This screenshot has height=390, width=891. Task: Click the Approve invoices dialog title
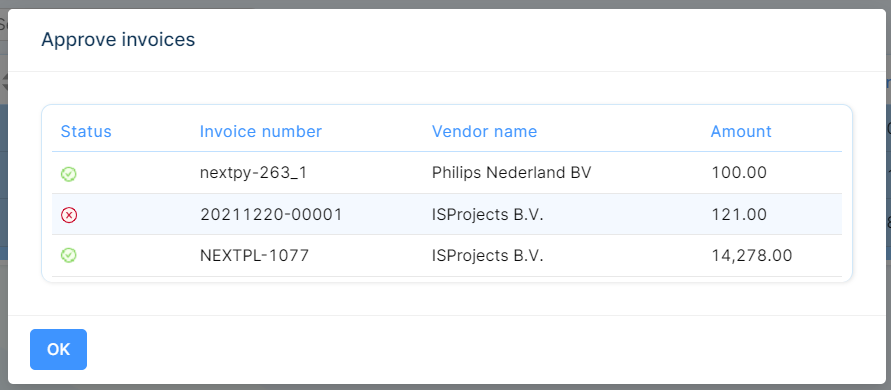tap(118, 40)
